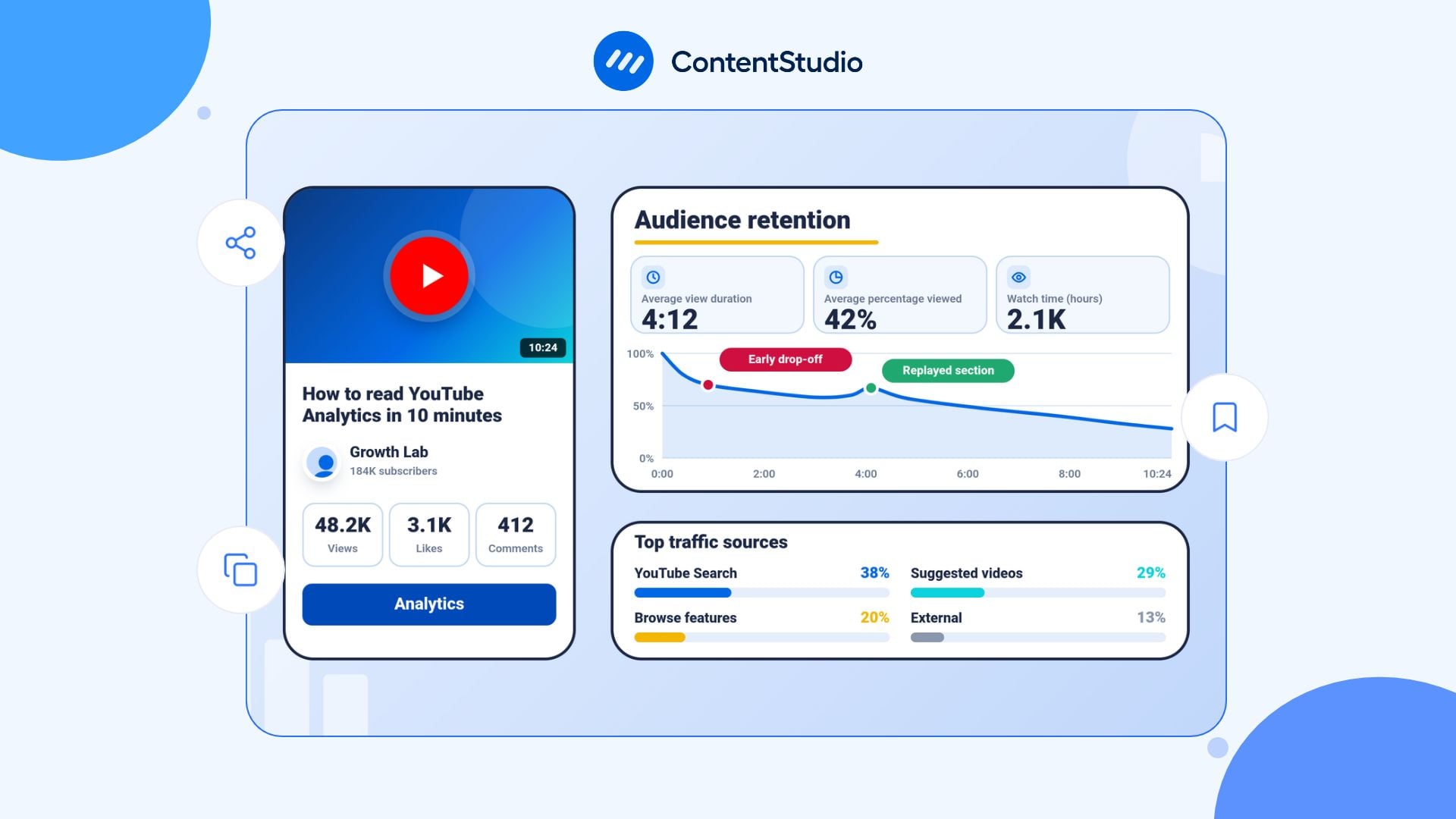The height and width of the screenshot is (819, 1456).
Task: Click the Early drop-off label
Action: [x=786, y=359]
